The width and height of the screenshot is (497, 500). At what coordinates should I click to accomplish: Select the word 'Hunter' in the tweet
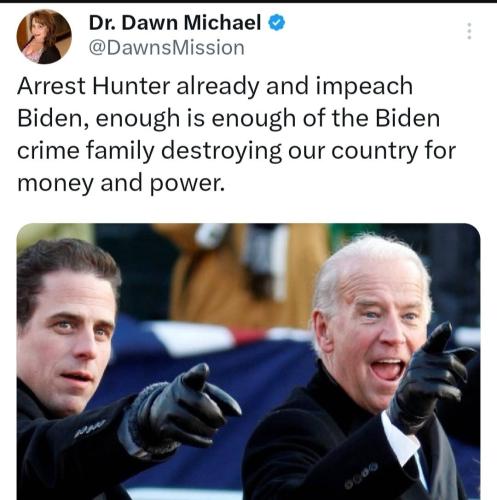(x=131, y=87)
